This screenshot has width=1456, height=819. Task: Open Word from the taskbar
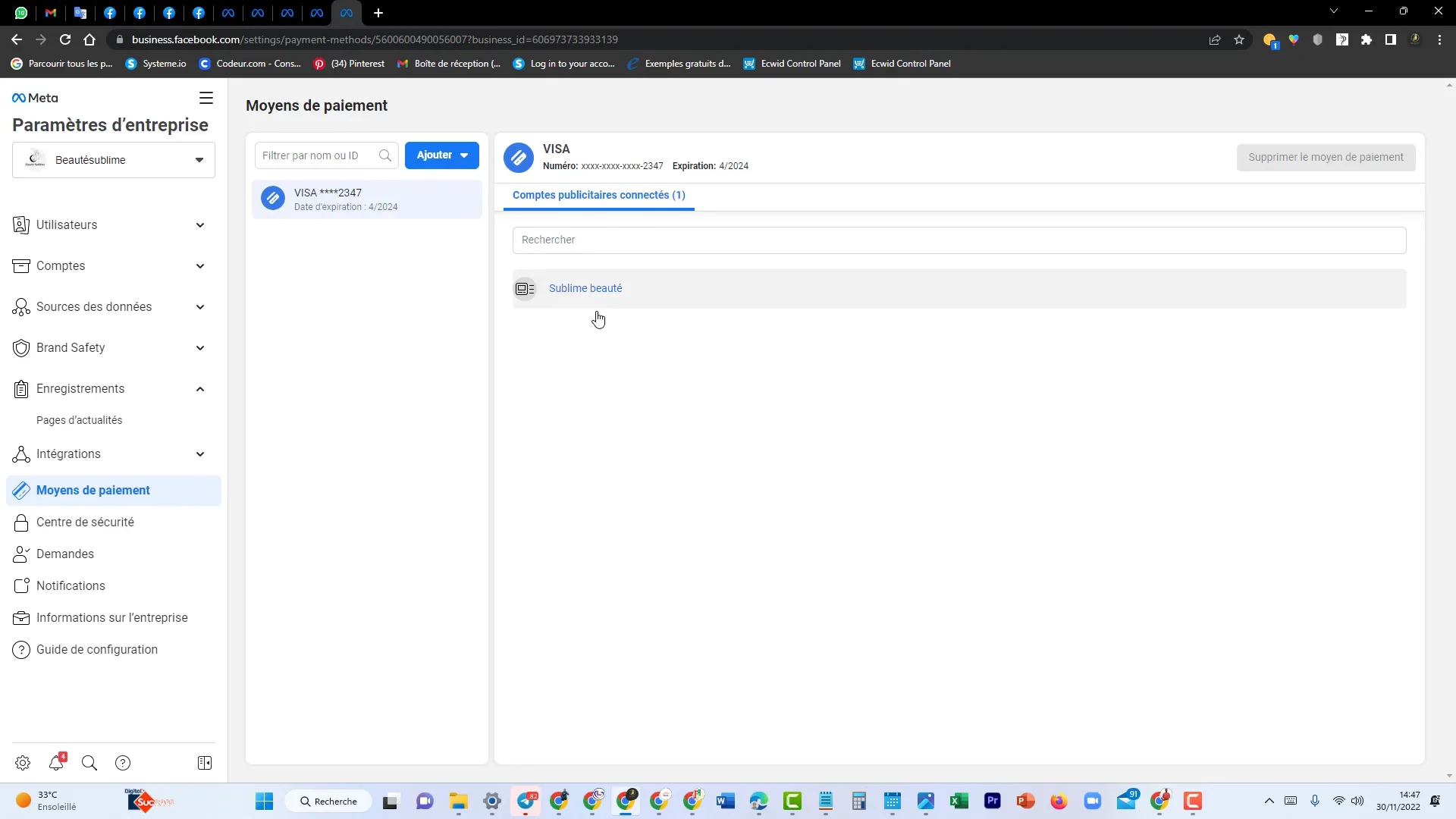726,801
